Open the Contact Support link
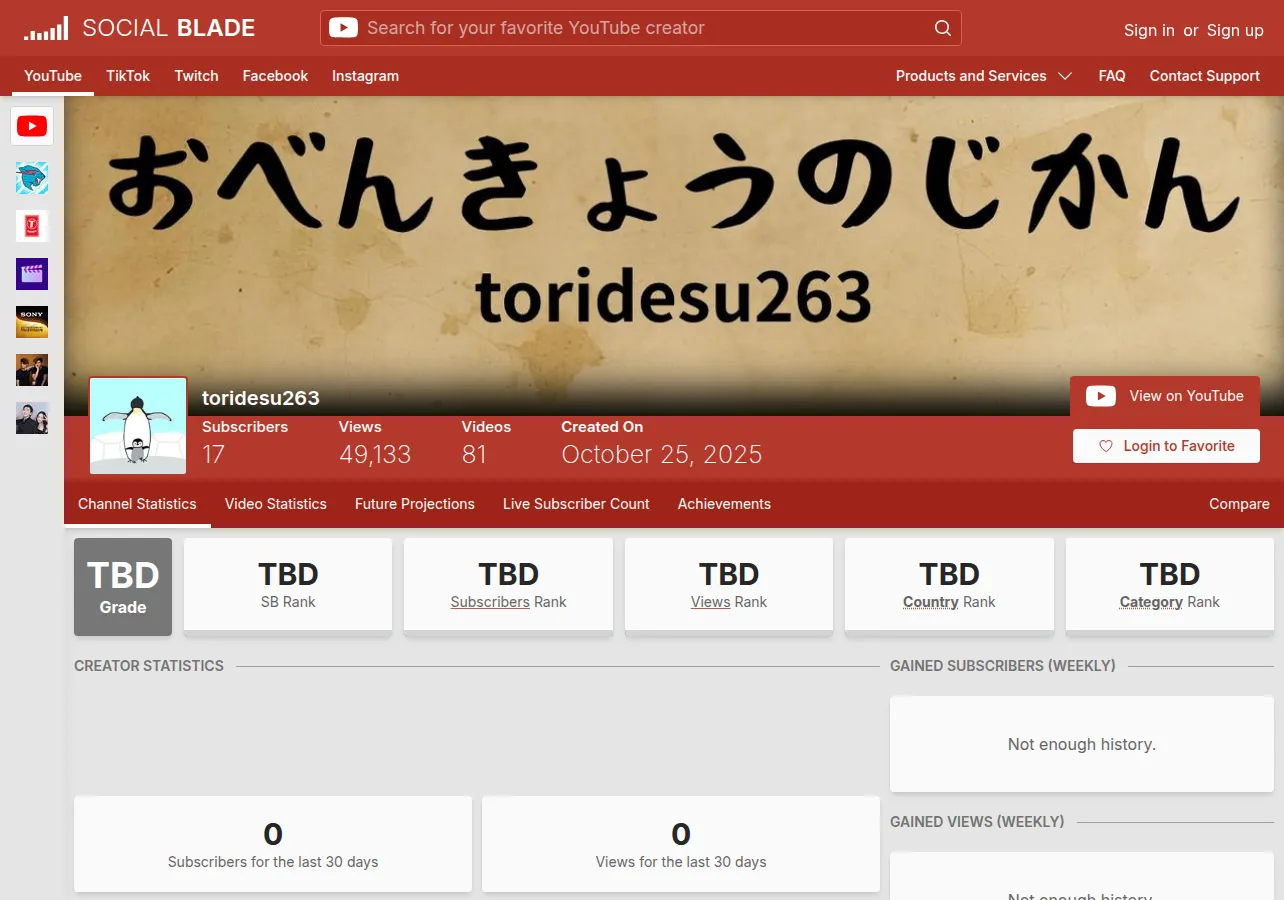Viewport: 1284px width, 900px height. click(1204, 76)
